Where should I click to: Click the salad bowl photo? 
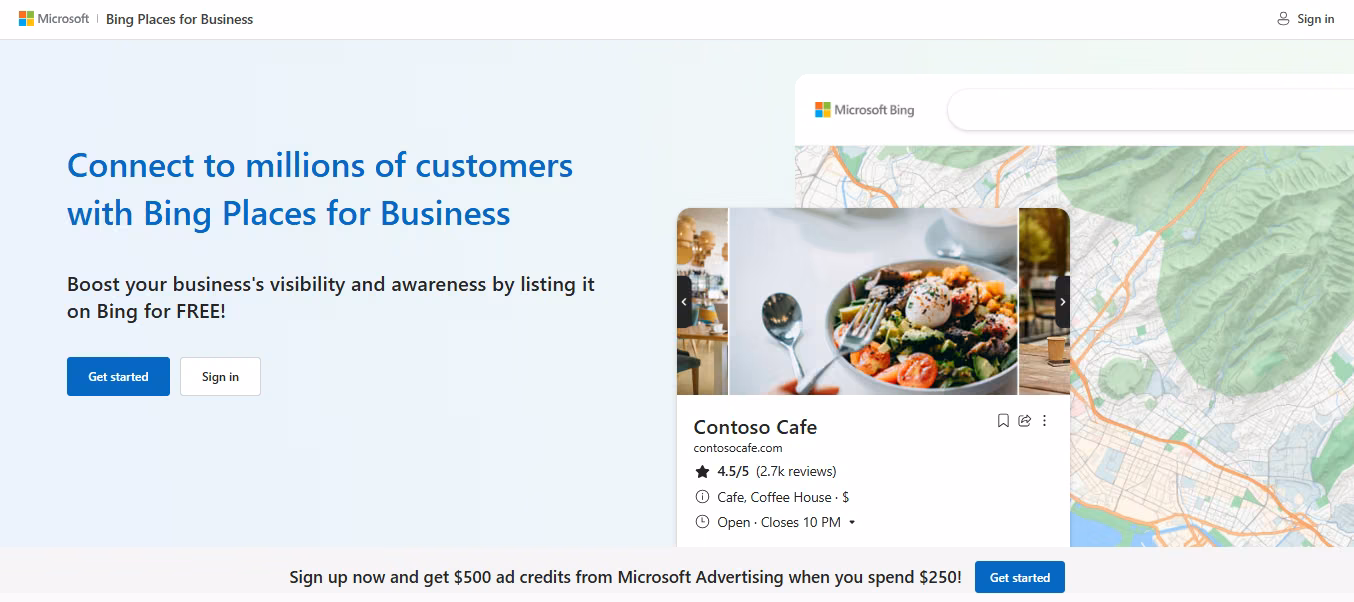(873, 302)
